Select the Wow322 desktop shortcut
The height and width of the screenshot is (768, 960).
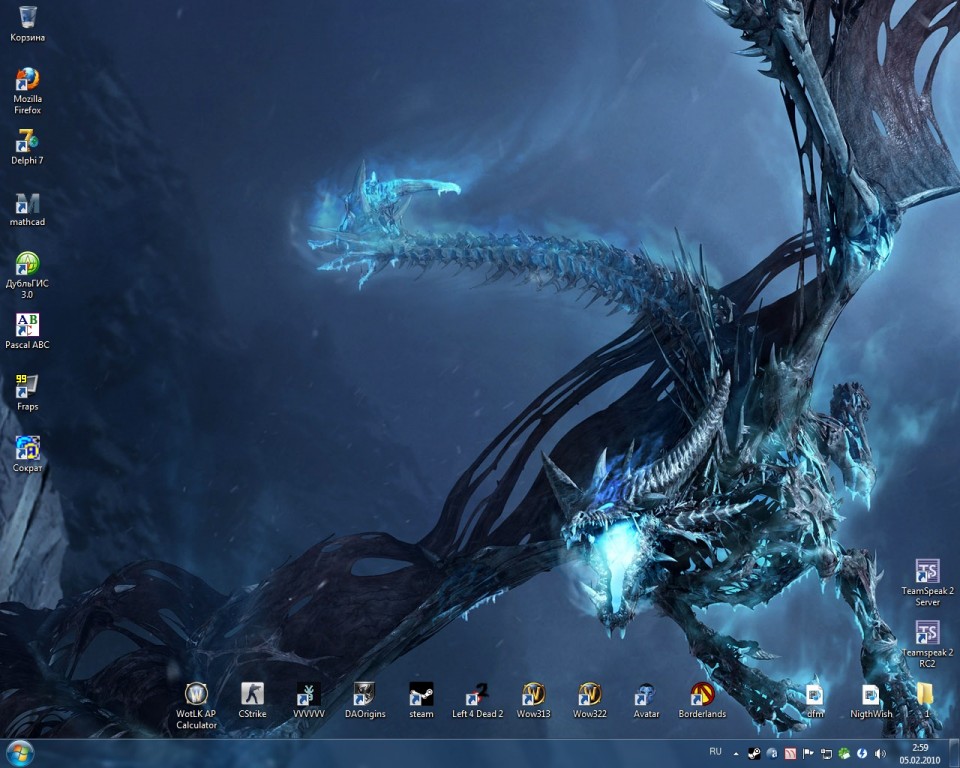pyautogui.click(x=590, y=700)
